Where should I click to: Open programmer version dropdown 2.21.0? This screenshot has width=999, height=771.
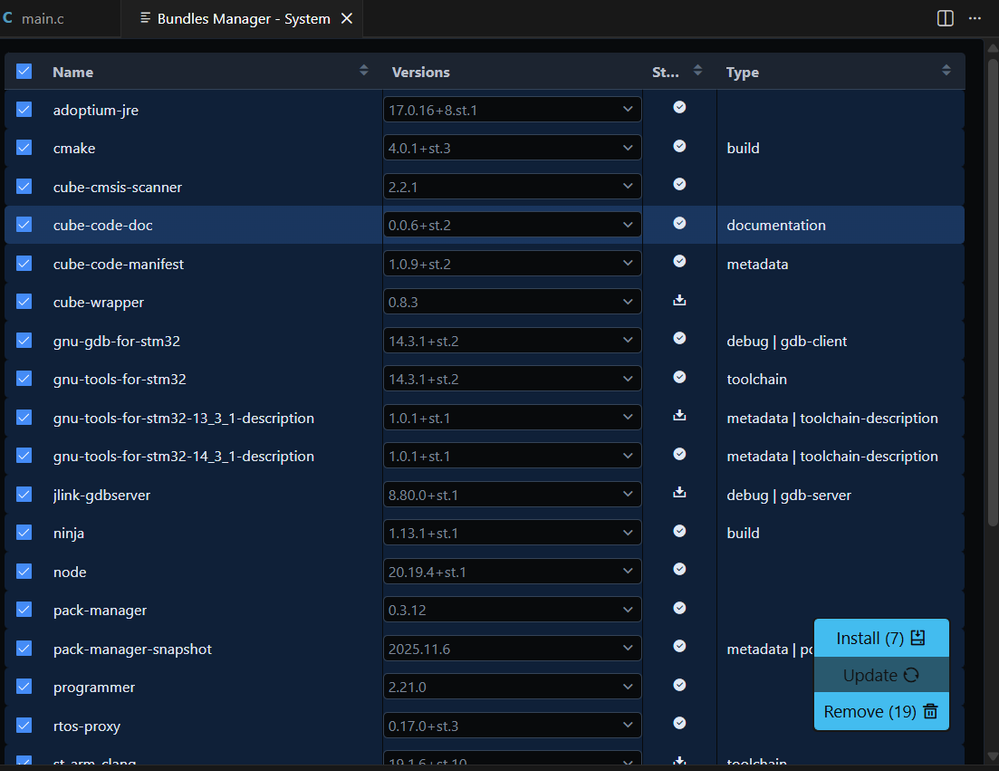point(512,687)
